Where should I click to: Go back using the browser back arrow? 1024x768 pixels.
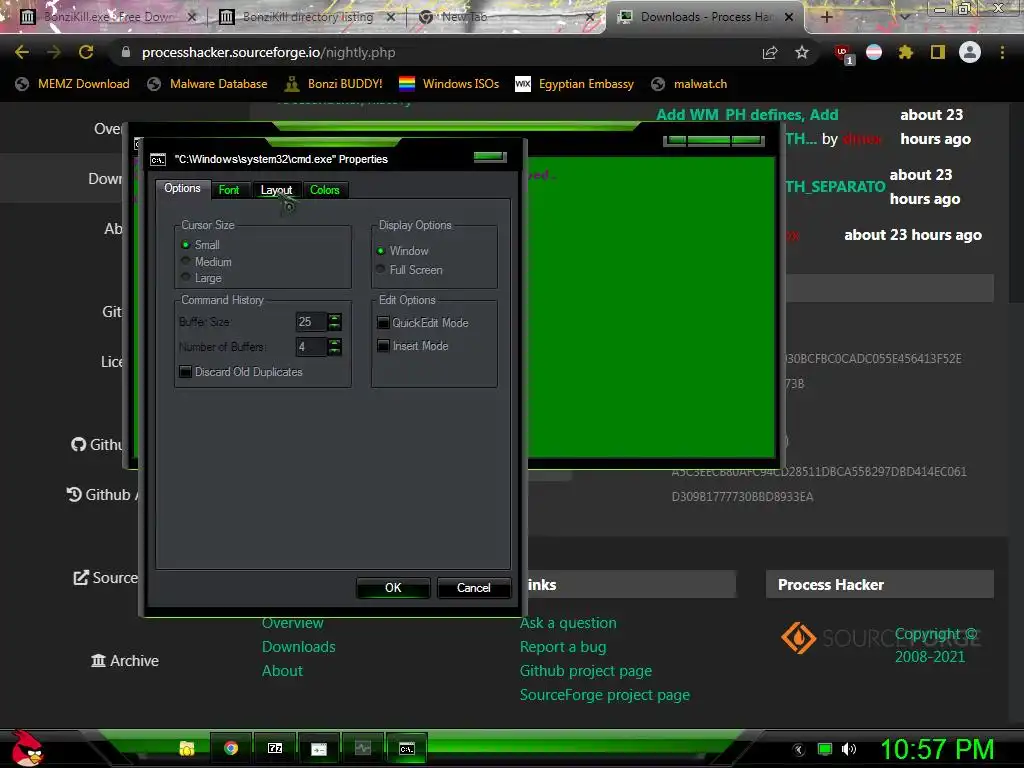click(22, 52)
